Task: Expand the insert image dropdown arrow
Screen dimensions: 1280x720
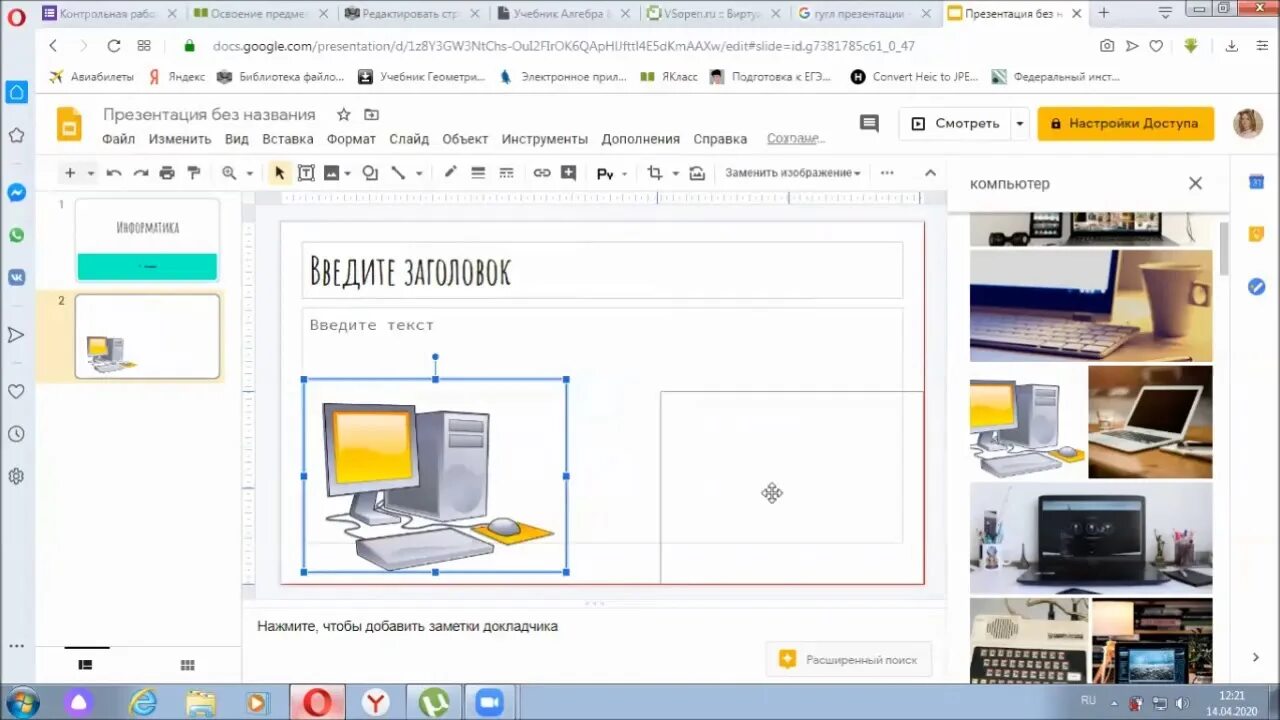Action: click(347, 173)
